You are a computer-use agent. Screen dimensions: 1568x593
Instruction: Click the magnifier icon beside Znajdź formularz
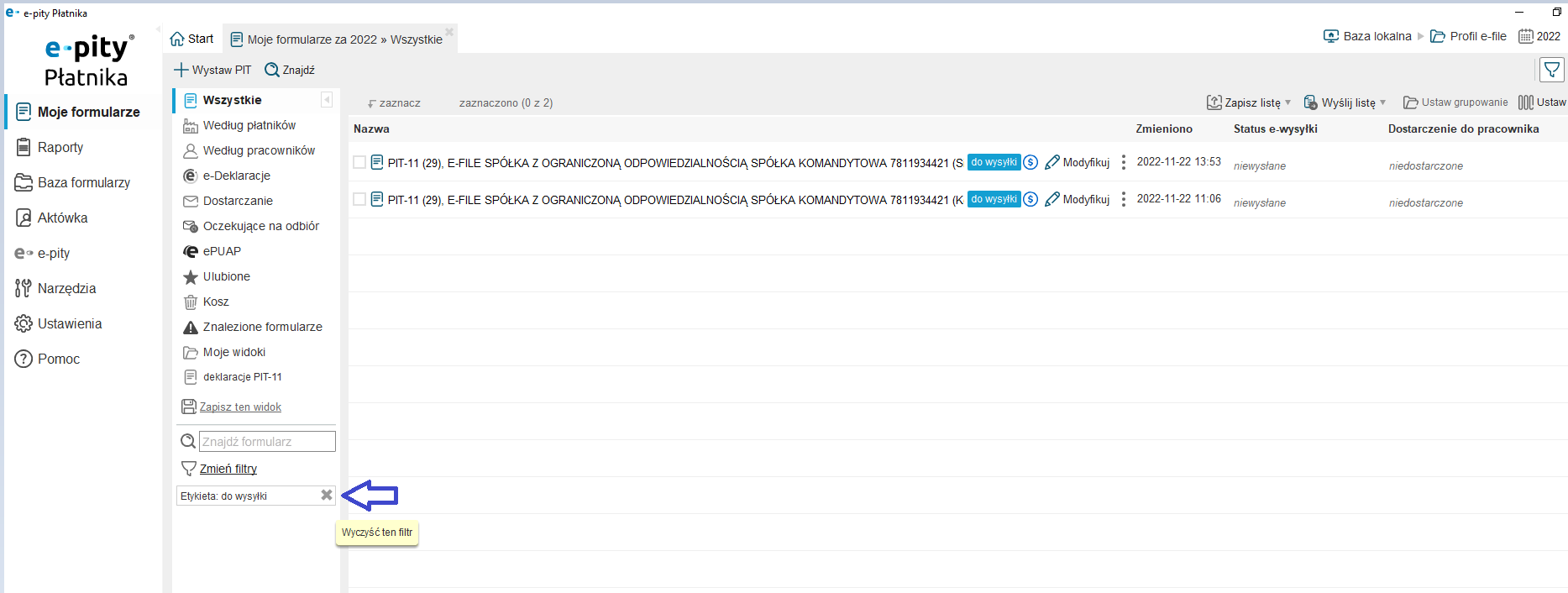pos(188,442)
